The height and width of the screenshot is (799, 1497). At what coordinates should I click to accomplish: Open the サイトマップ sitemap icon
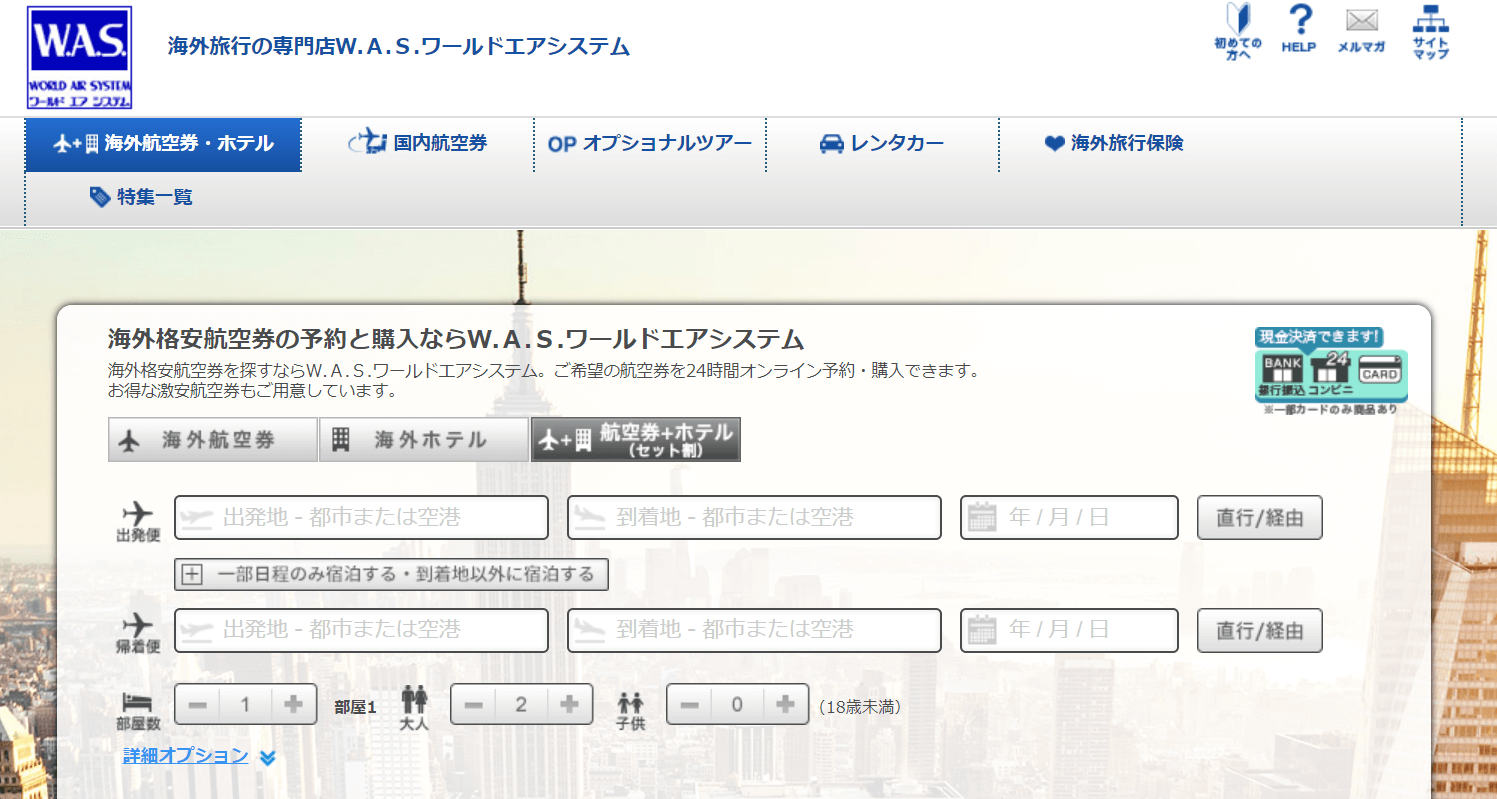(x=1431, y=32)
